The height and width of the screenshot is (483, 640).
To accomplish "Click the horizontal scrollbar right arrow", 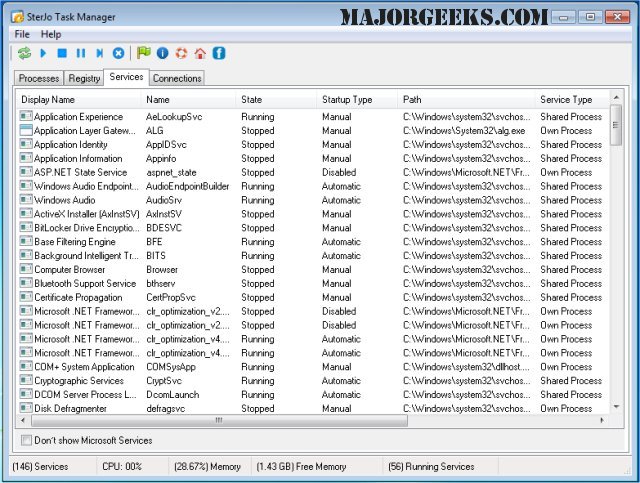I will click(x=602, y=420).
